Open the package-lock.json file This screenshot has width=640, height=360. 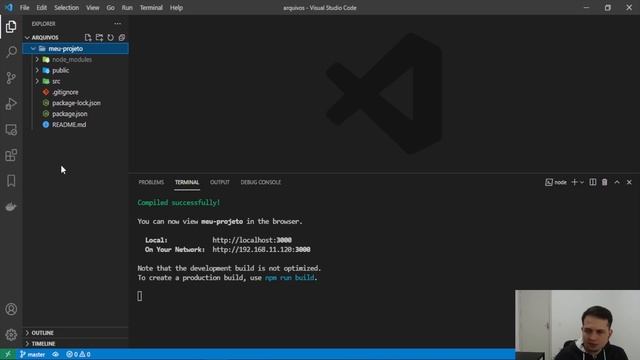pyautogui.click(x=76, y=103)
